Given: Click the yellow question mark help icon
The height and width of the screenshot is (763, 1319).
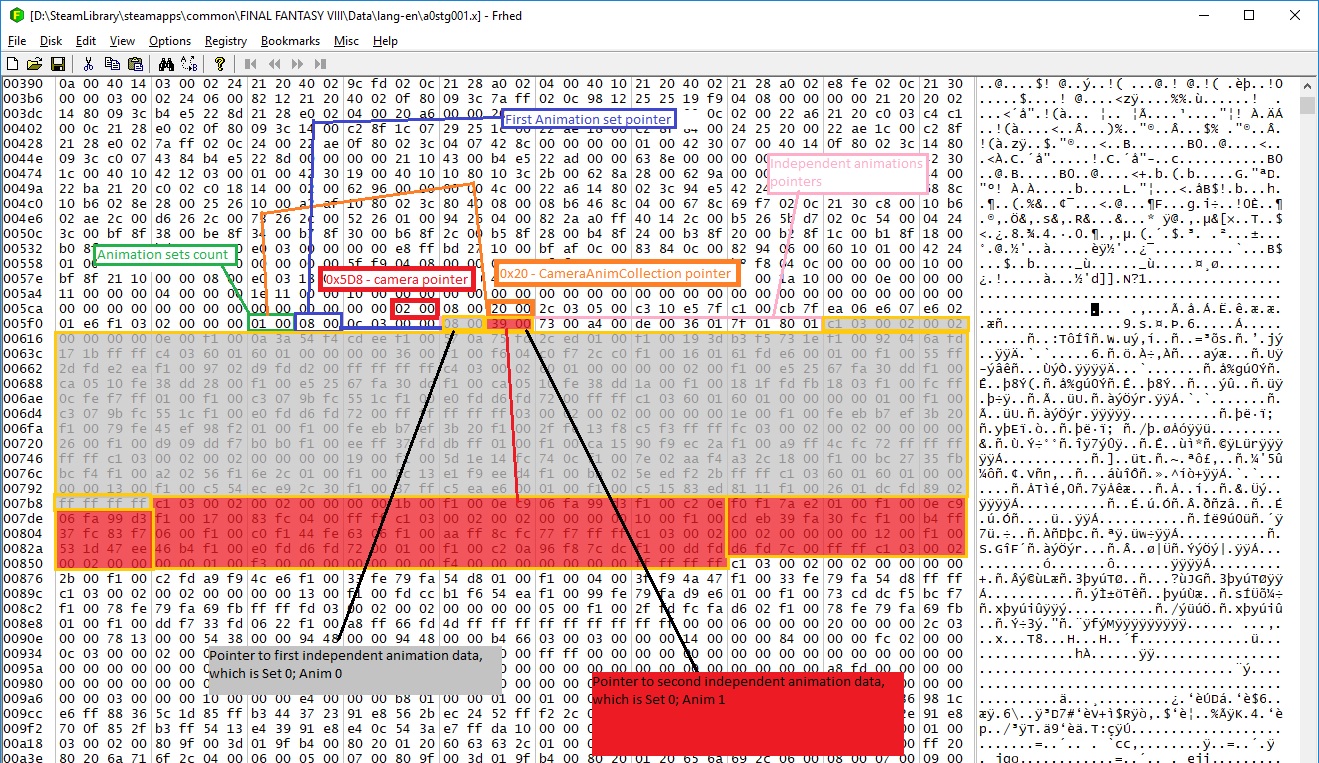Looking at the screenshot, I should point(219,63).
